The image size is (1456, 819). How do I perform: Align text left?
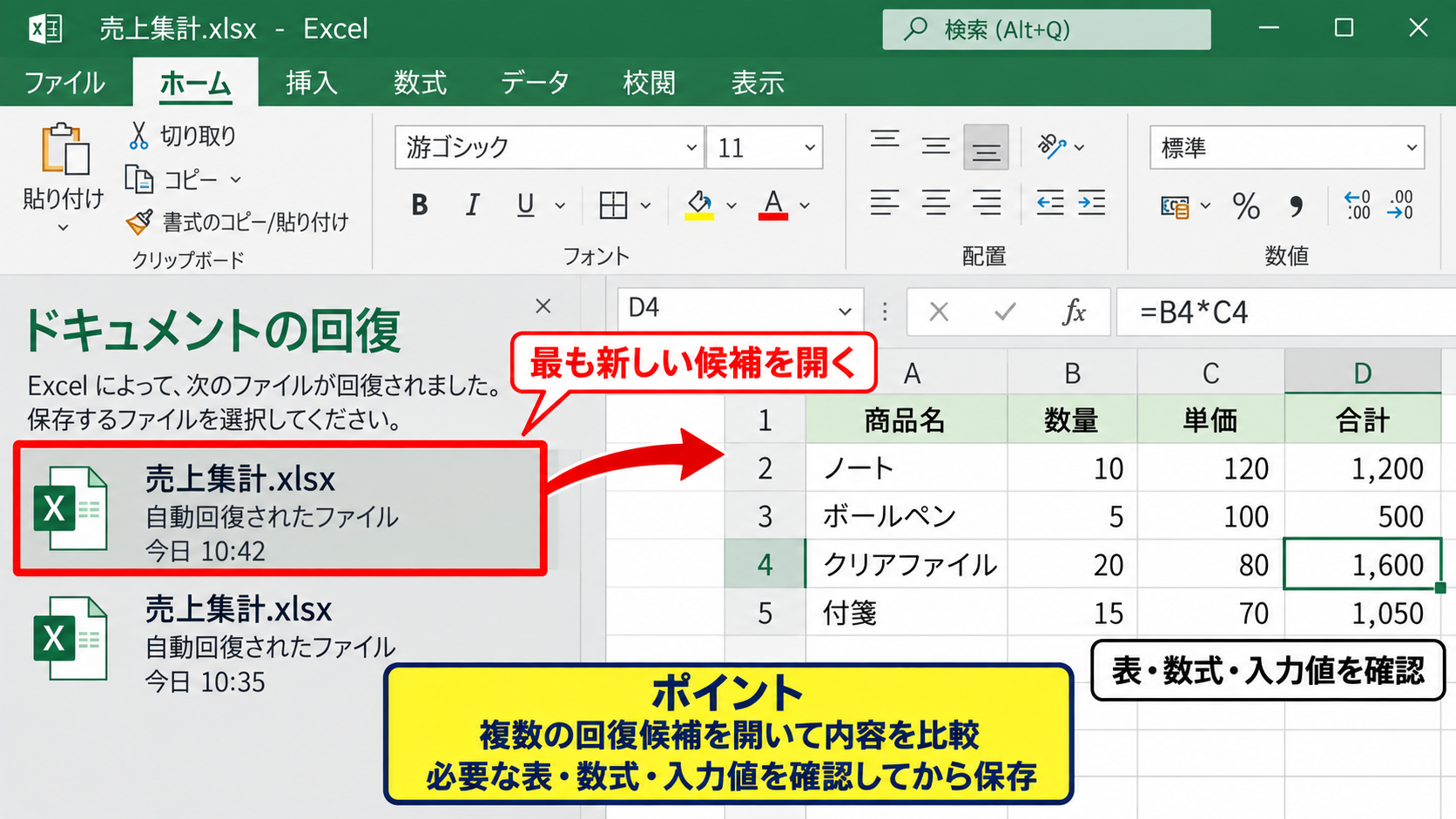885,203
